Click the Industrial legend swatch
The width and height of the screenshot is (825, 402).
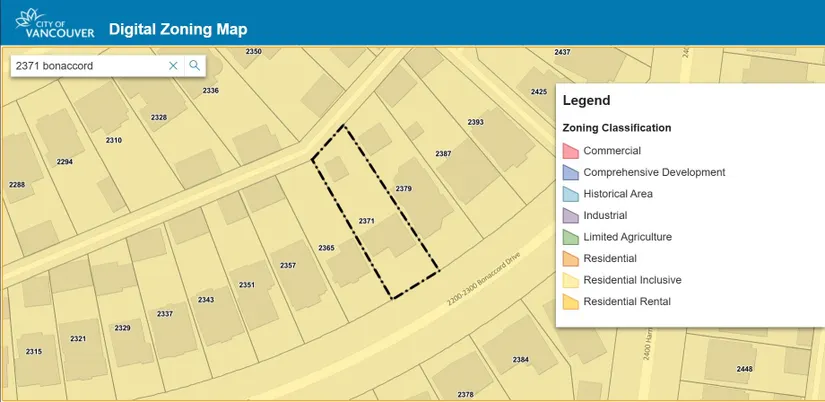[570, 216]
